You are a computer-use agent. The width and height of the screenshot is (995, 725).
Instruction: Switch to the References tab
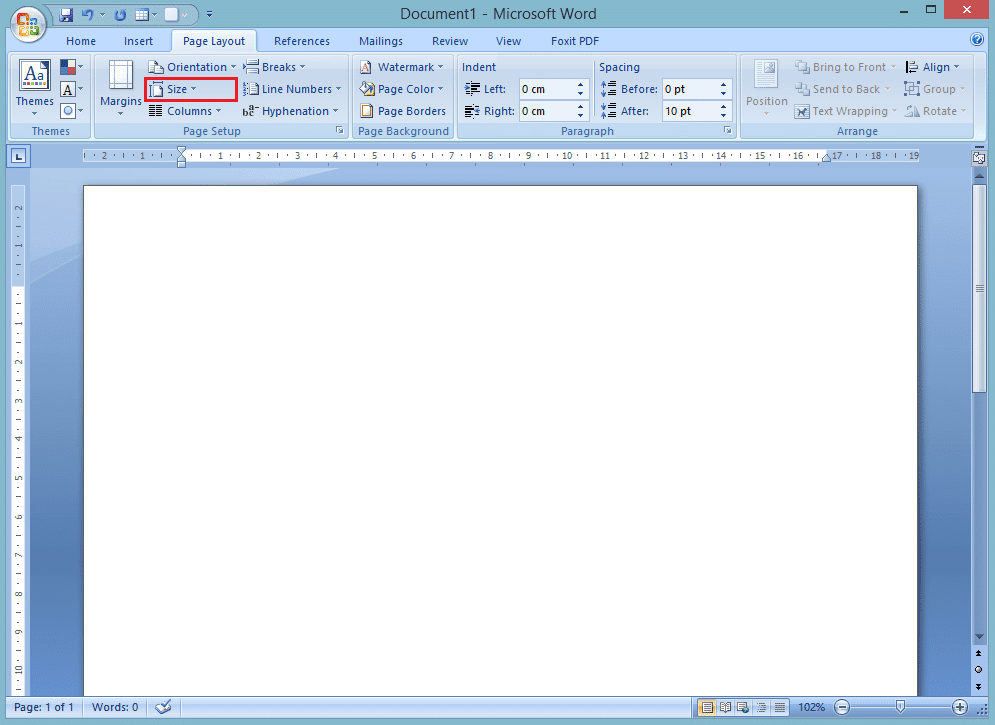(x=302, y=41)
